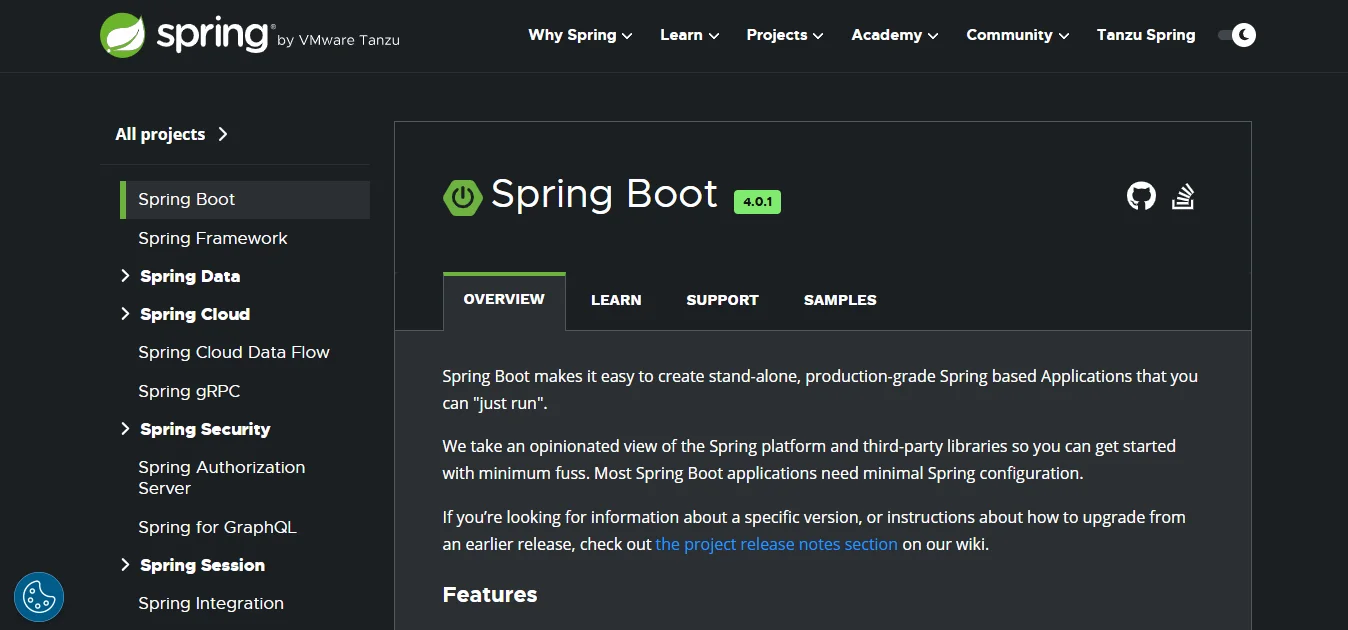
Task: Click the Spring Boot leaf icon beside the title
Action: [x=461, y=196]
